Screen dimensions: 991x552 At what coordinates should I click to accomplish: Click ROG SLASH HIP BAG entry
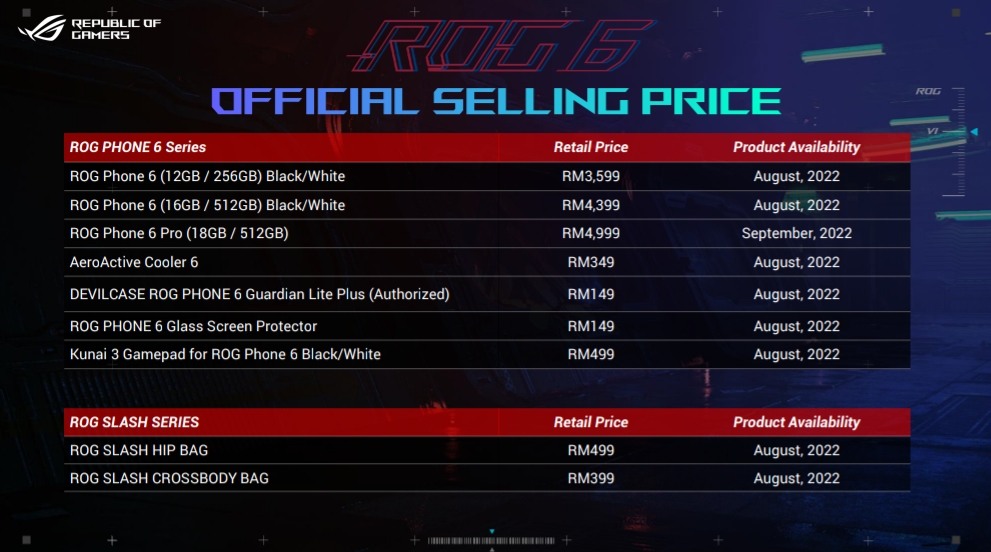click(x=139, y=450)
